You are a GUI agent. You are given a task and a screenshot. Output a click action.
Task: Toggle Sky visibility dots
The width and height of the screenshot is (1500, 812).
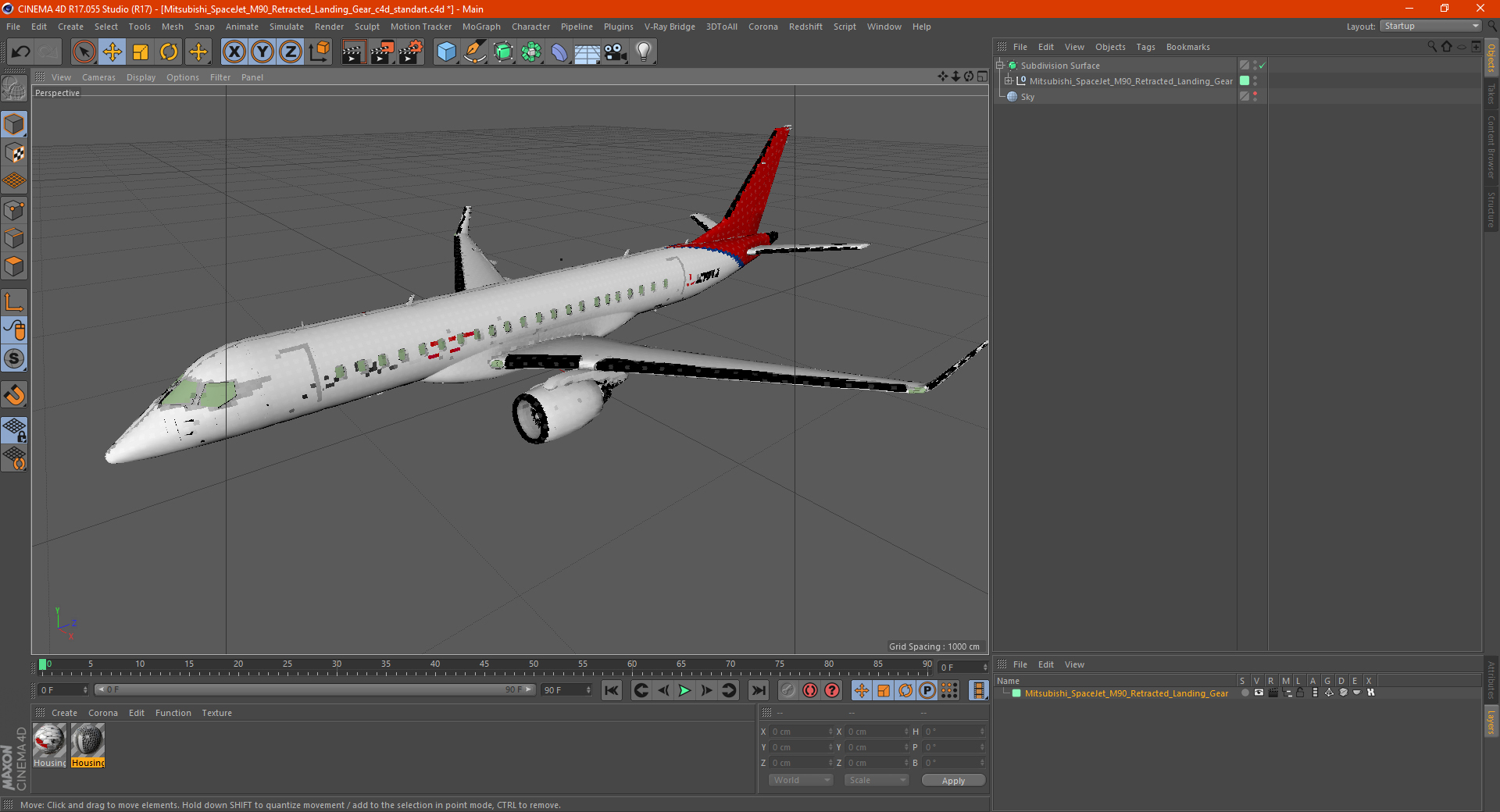[x=1255, y=96]
